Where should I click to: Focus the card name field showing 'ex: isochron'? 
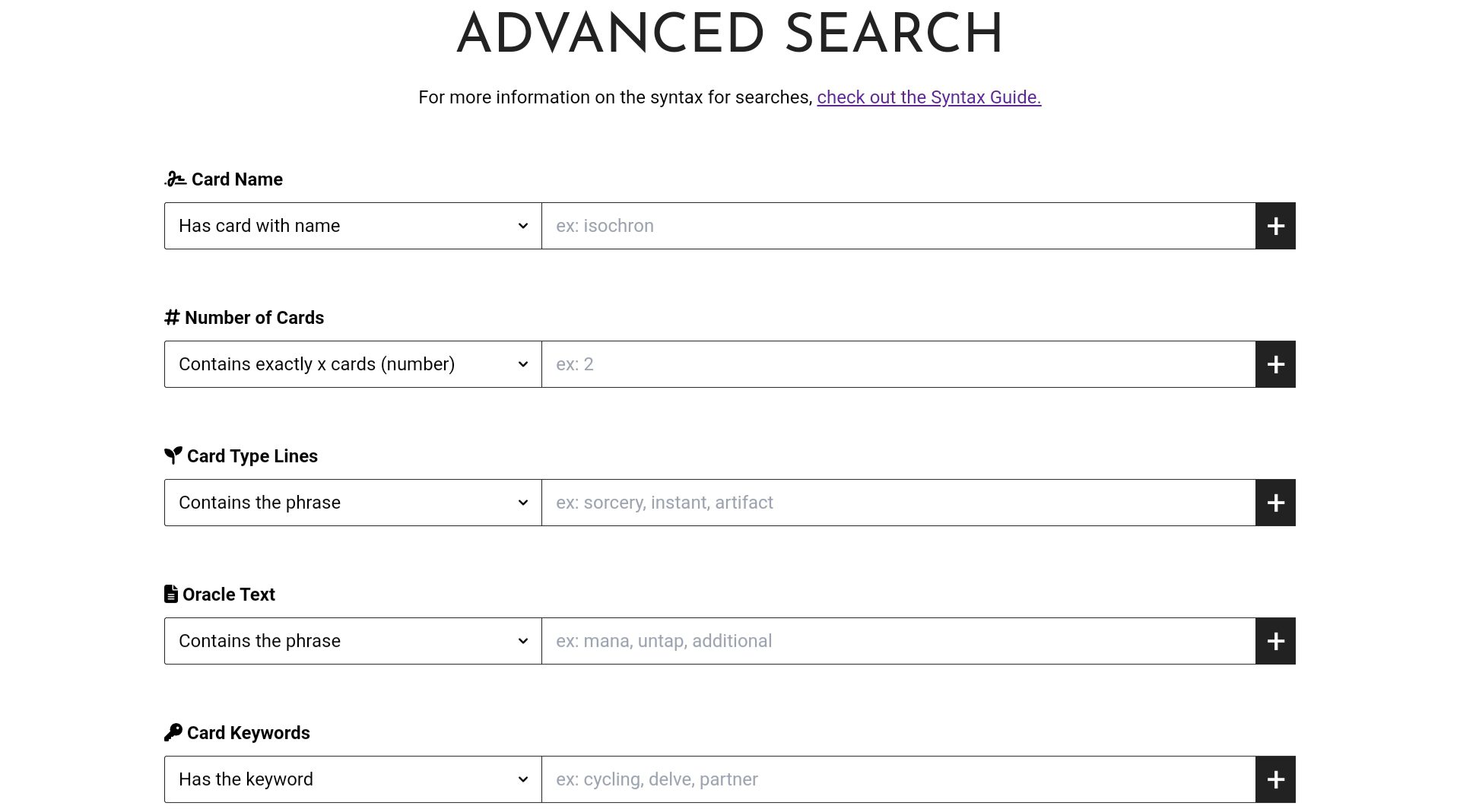coord(898,226)
